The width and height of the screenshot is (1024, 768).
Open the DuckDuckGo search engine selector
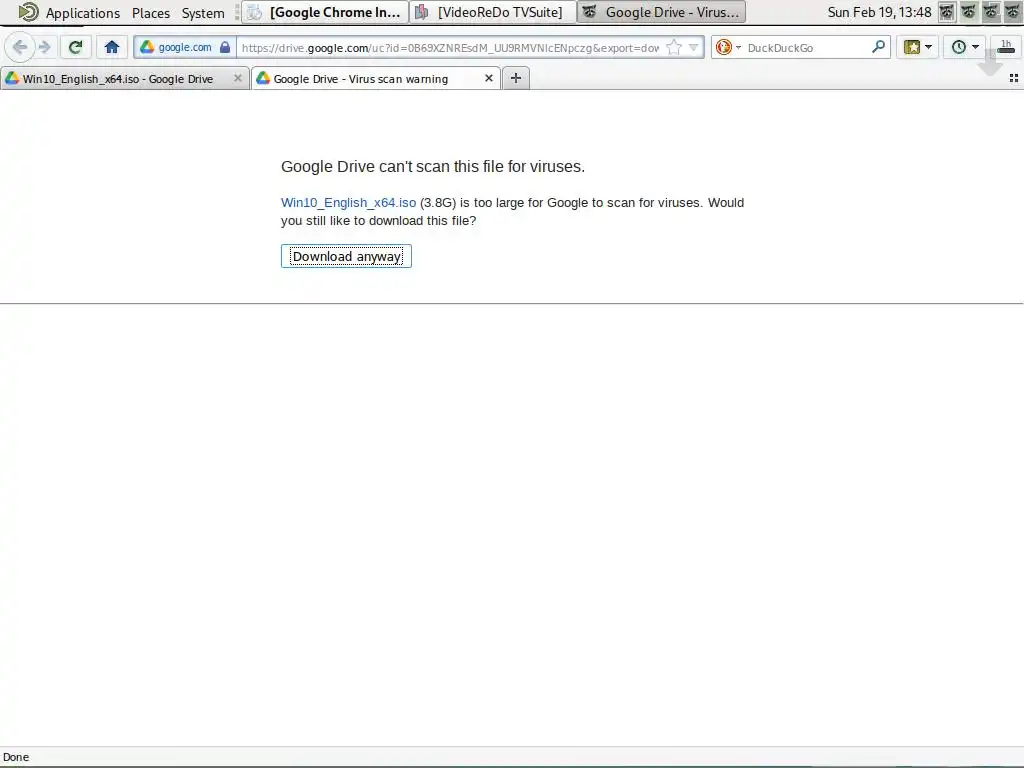coord(728,47)
